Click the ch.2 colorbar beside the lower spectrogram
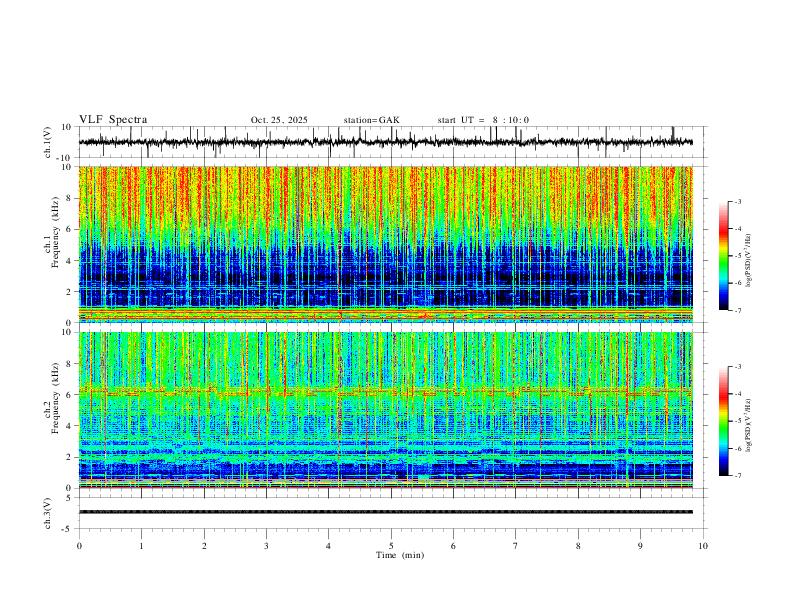792x612 pixels. tap(723, 421)
